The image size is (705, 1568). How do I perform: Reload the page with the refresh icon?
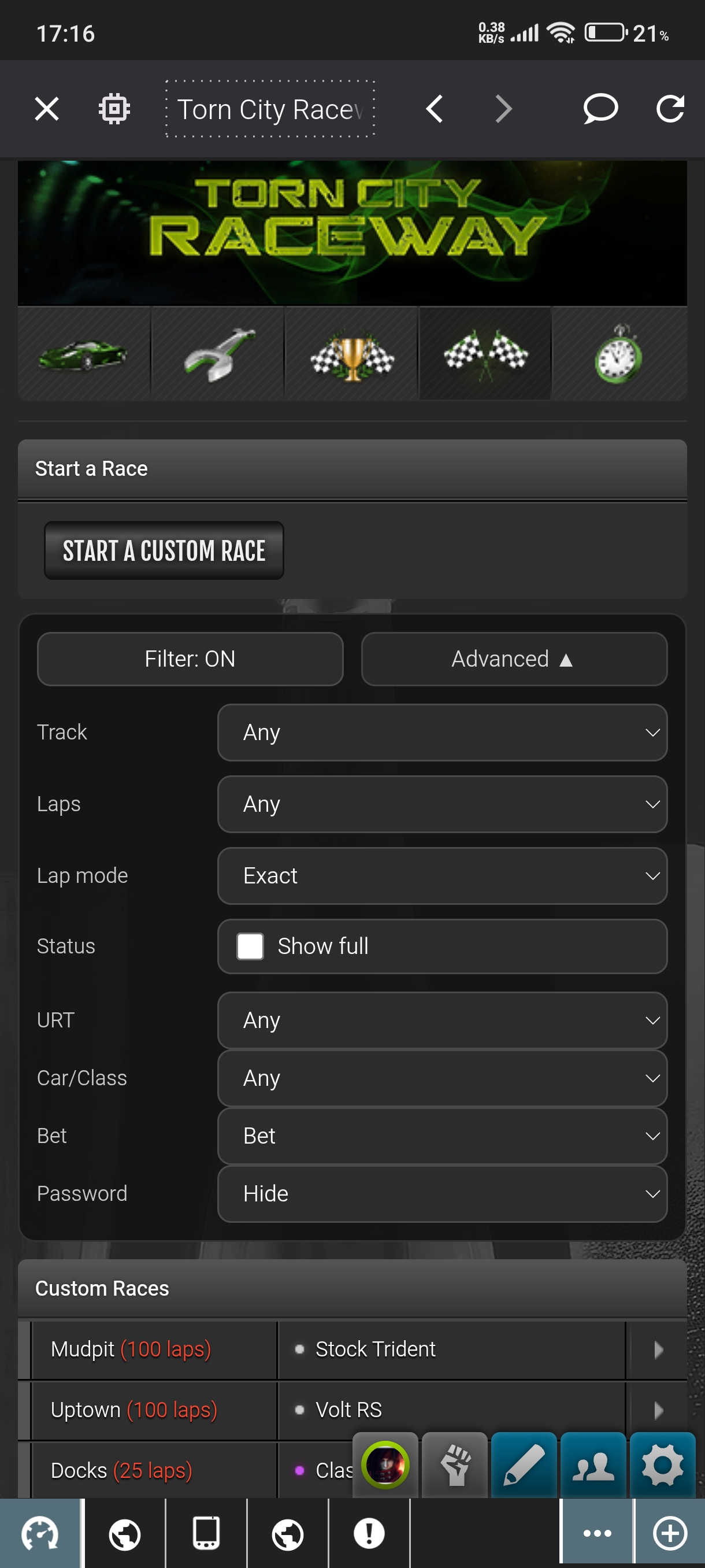coord(670,109)
